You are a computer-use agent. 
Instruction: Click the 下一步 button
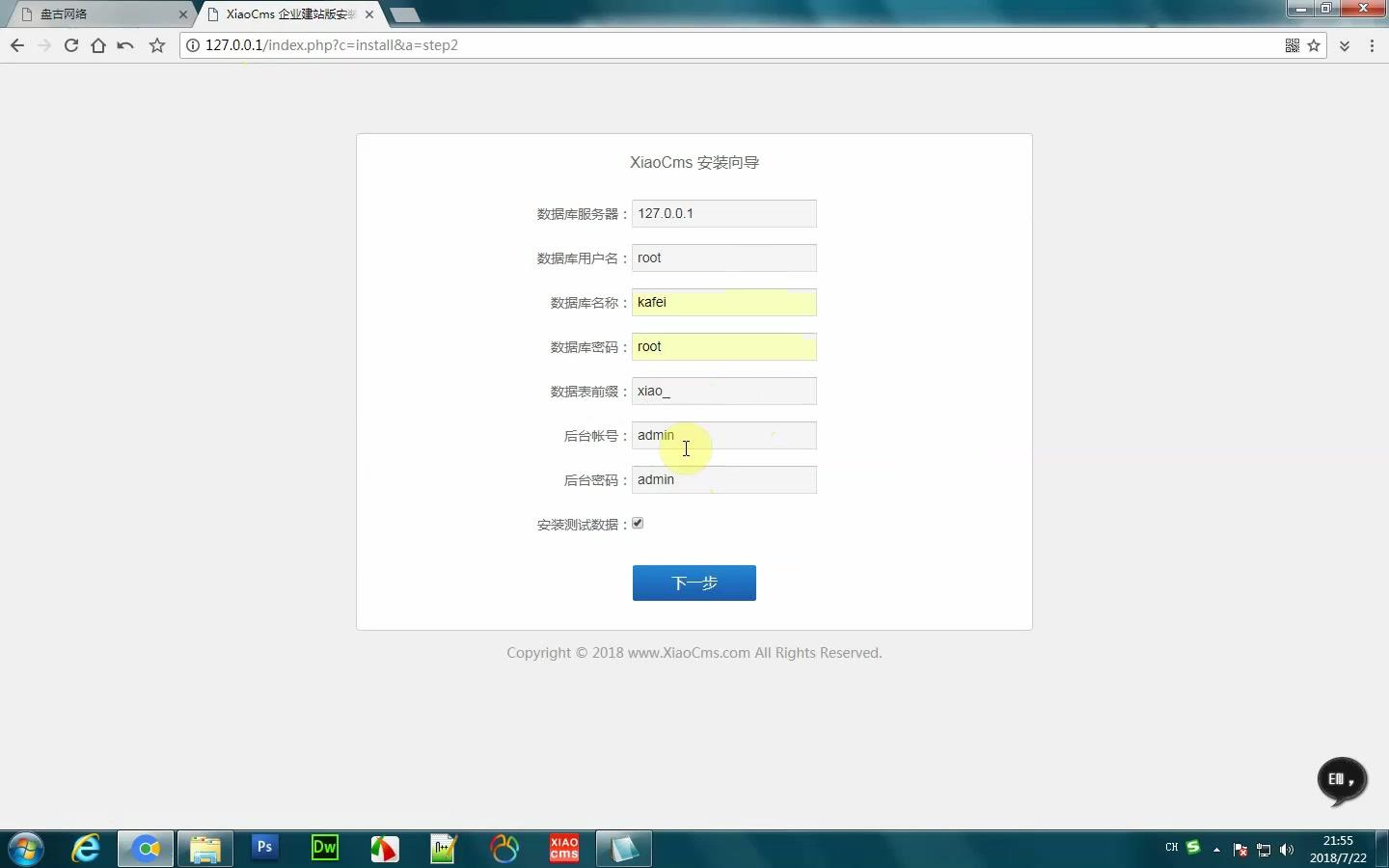(x=694, y=583)
